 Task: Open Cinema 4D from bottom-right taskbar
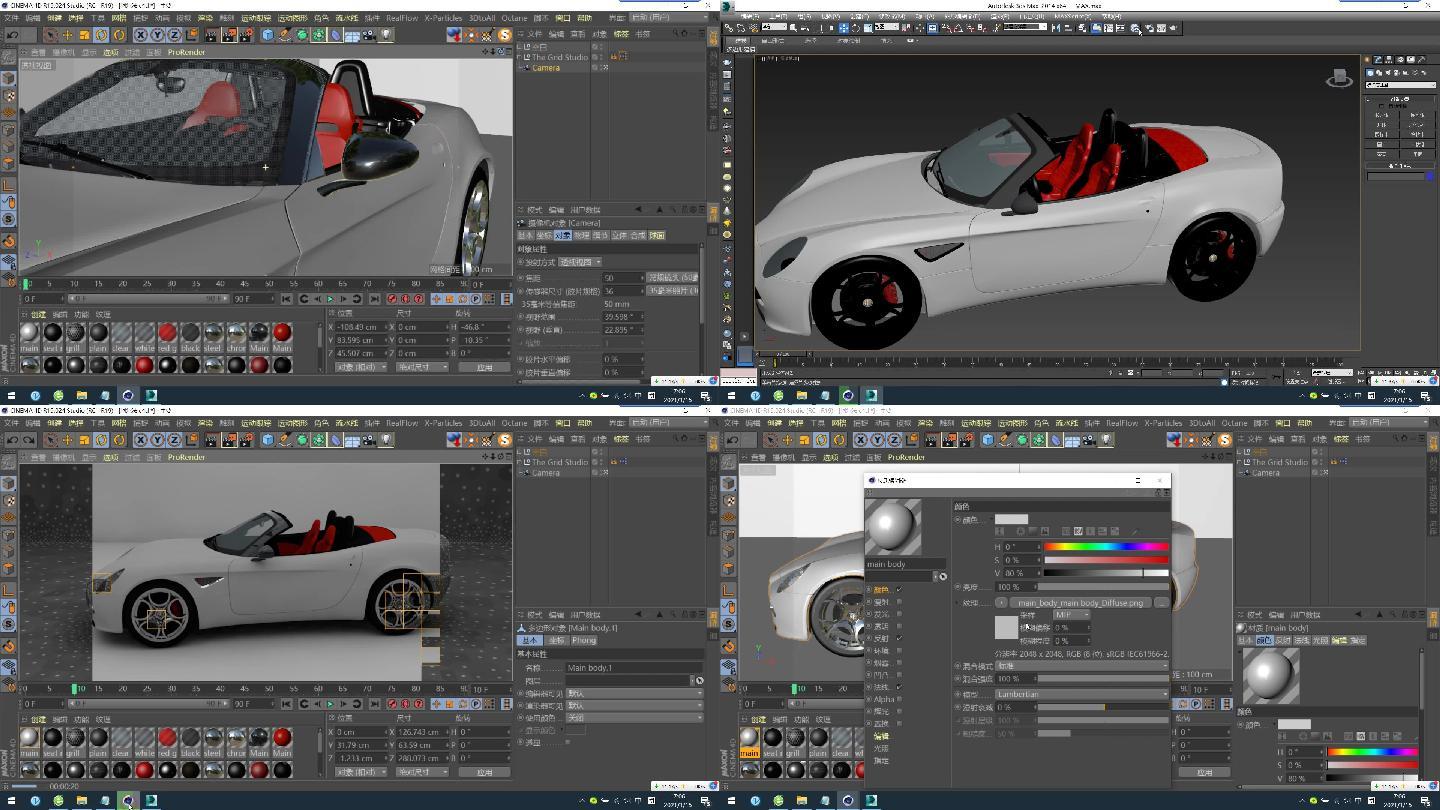(848, 801)
